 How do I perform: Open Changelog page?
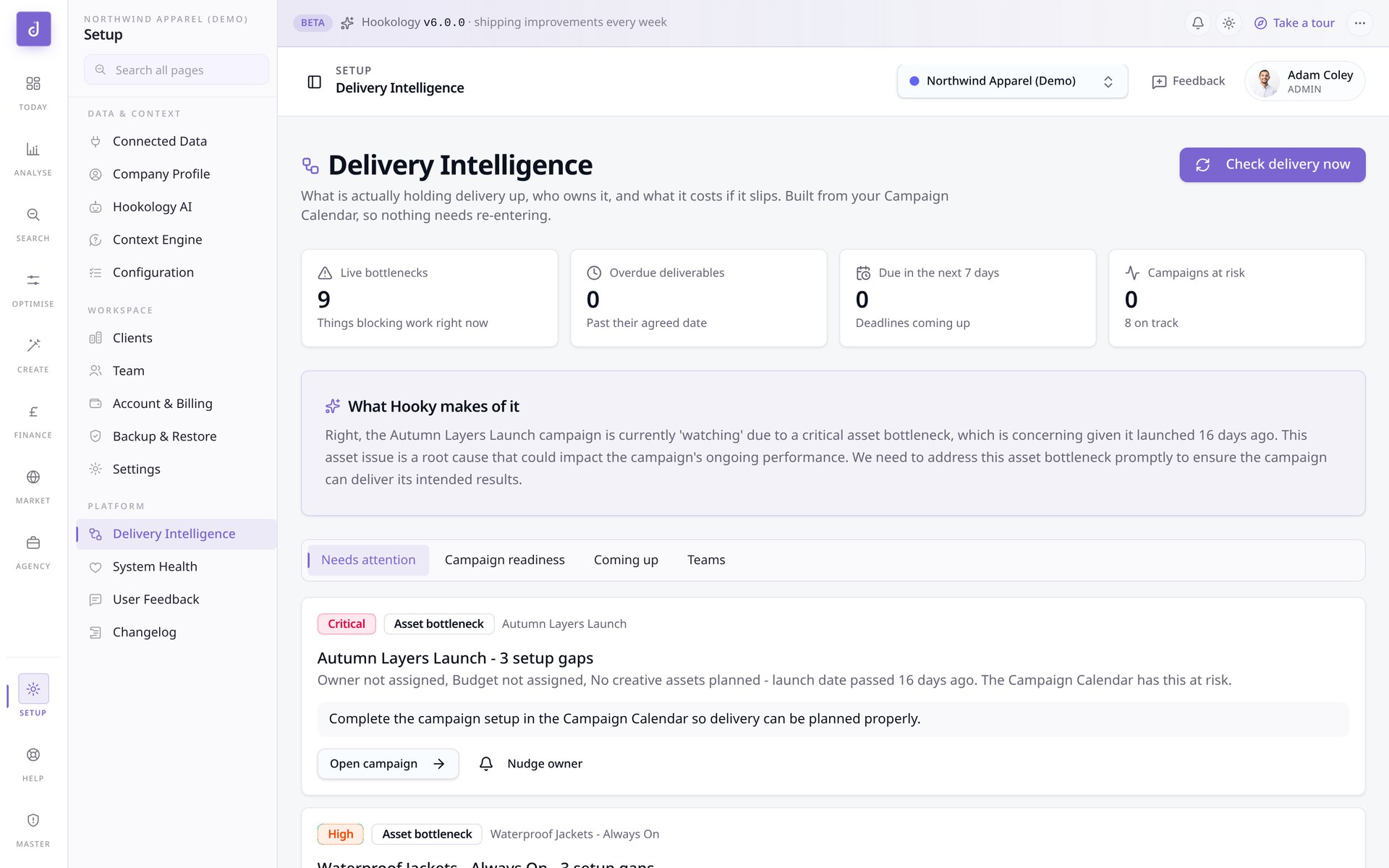pyautogui.click(x=176, y=632)
